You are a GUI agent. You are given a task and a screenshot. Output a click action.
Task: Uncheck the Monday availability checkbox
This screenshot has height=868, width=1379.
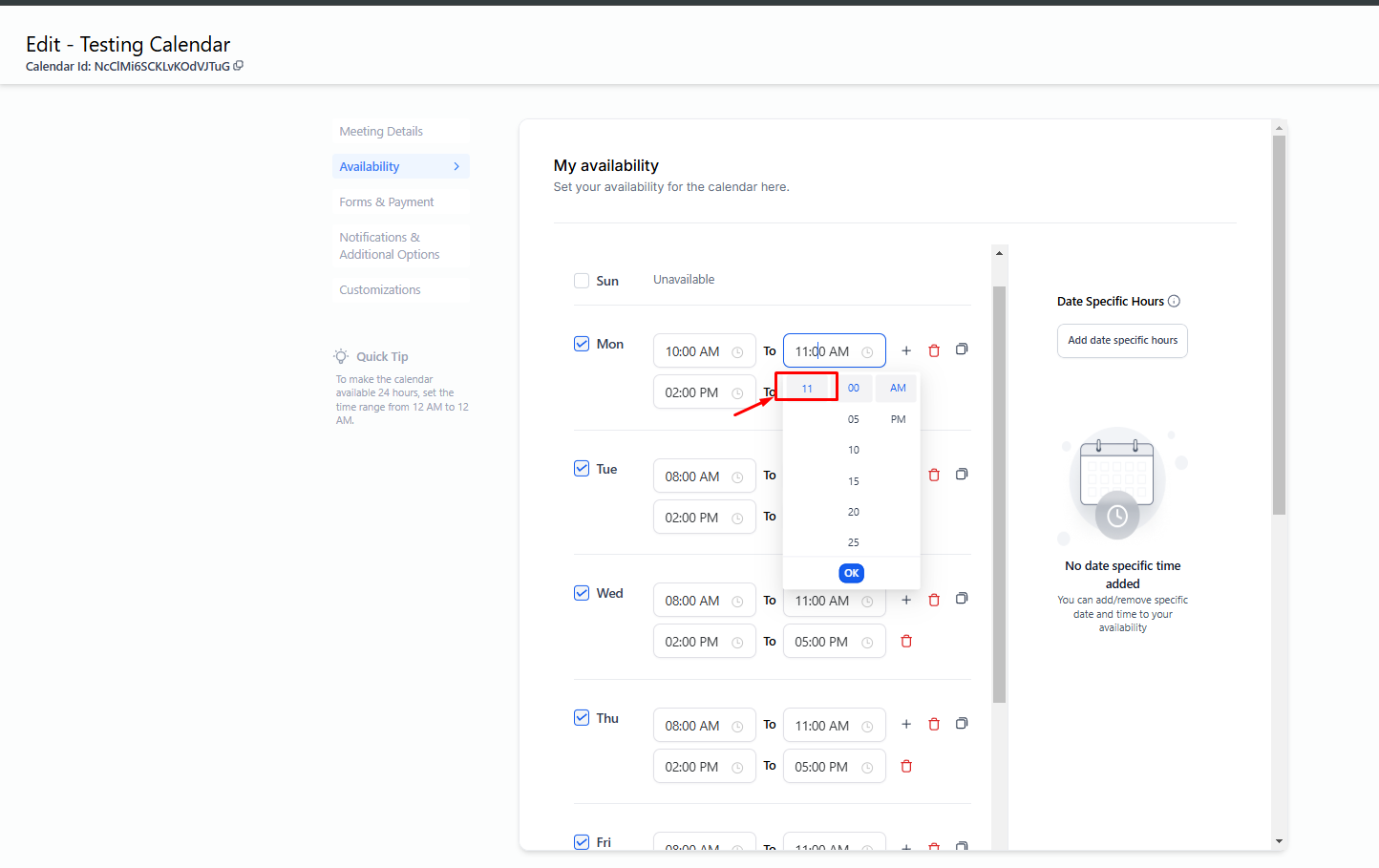(582, 344)
